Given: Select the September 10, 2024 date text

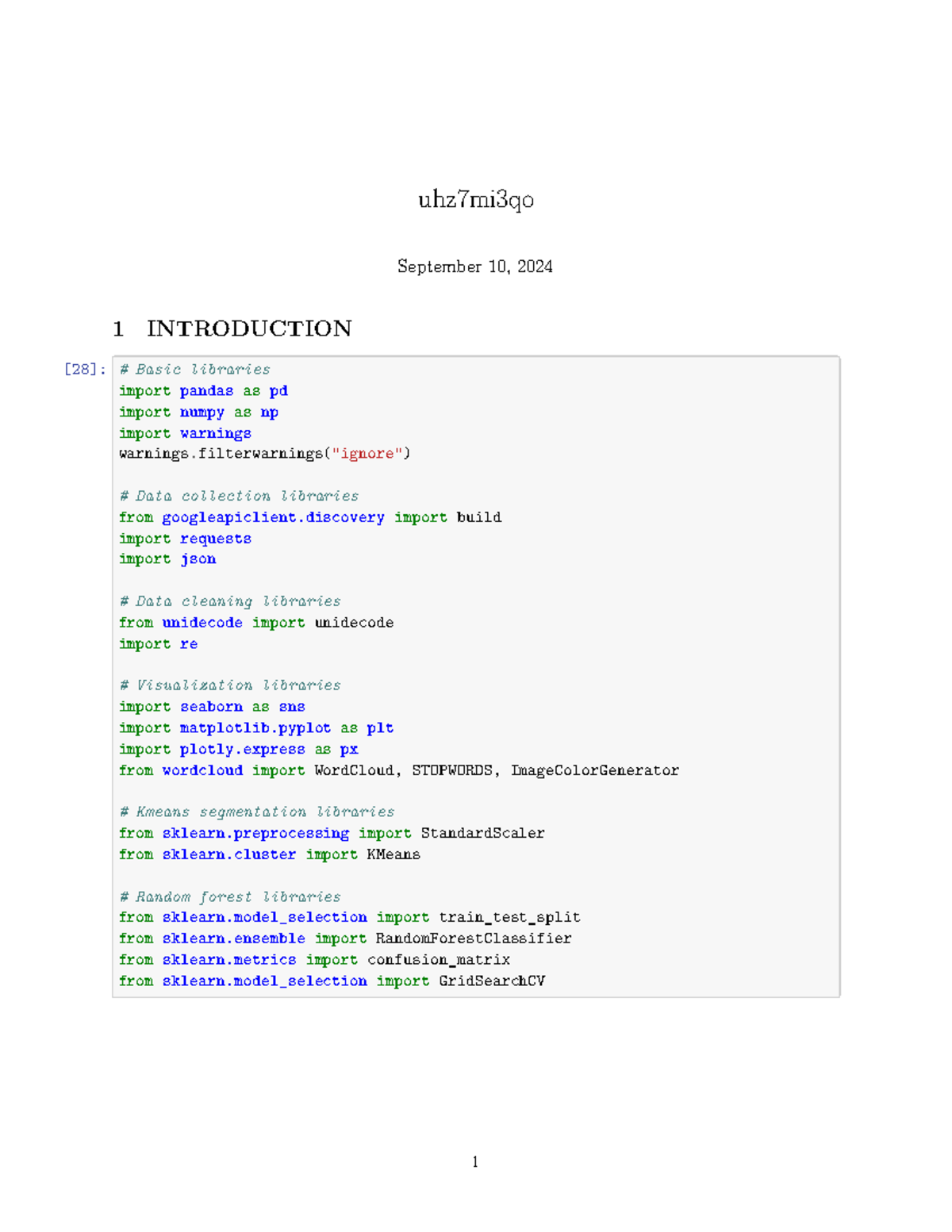Looking at the screenshot, I should pyautogui.click(x=476, y=267).
